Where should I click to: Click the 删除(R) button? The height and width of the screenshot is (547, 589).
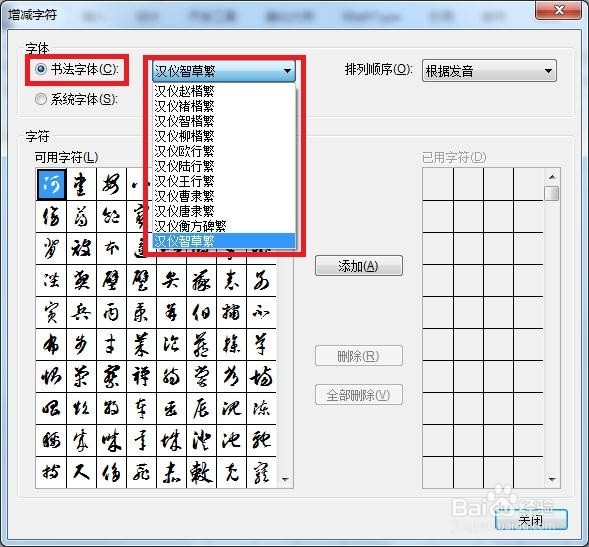tap(359, 356)
